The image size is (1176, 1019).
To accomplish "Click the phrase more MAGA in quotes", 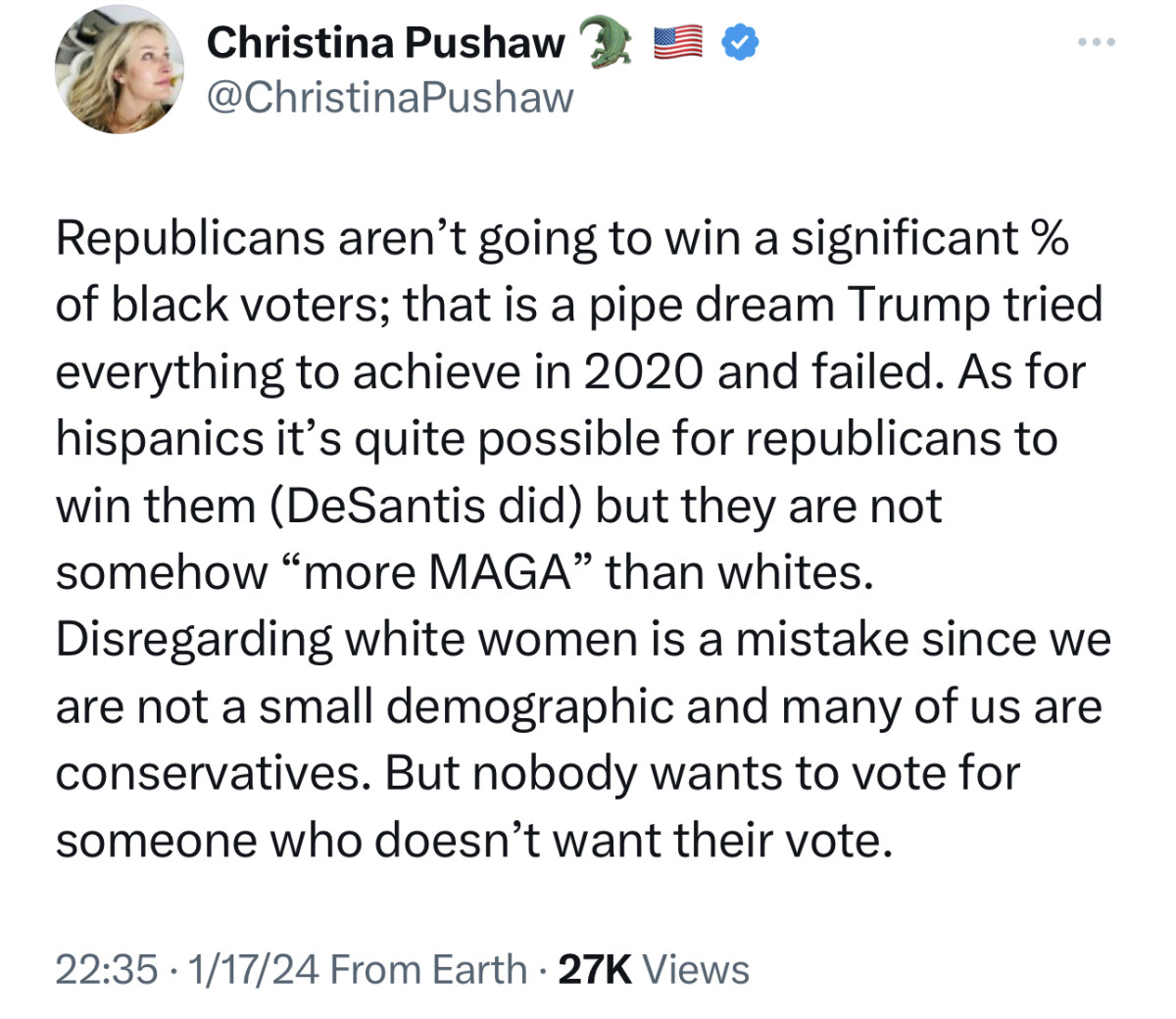I will (x=429, y=571).
